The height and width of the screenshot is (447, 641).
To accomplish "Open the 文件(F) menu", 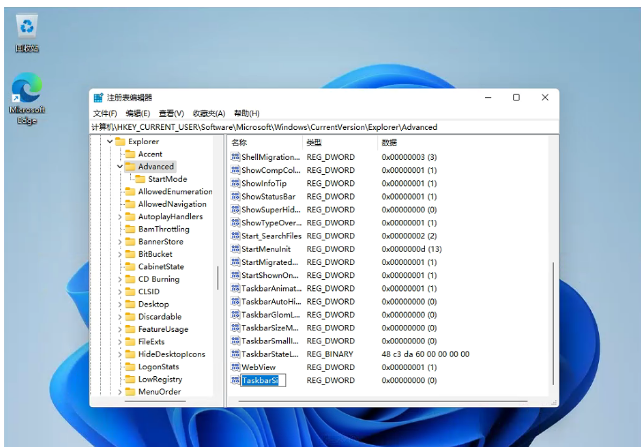I will click(105, 113).
